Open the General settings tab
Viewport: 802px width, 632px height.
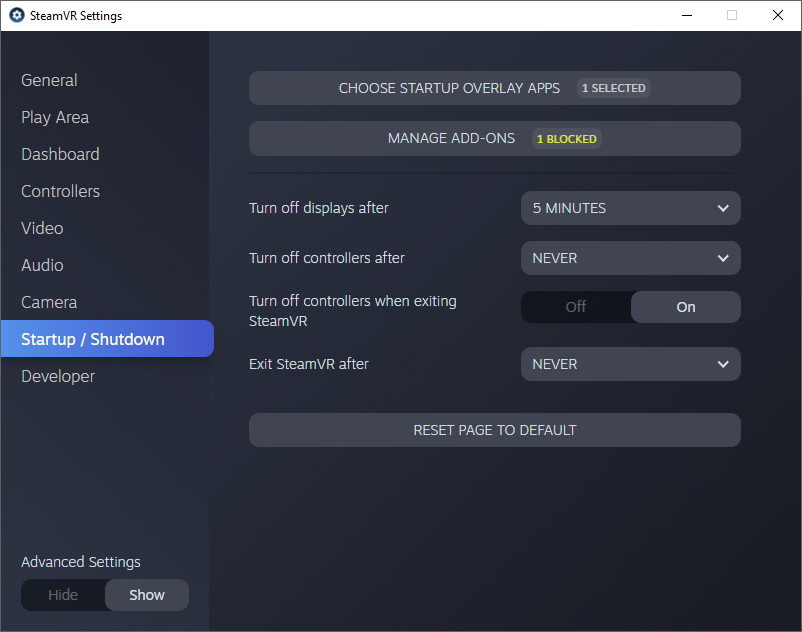49,80
